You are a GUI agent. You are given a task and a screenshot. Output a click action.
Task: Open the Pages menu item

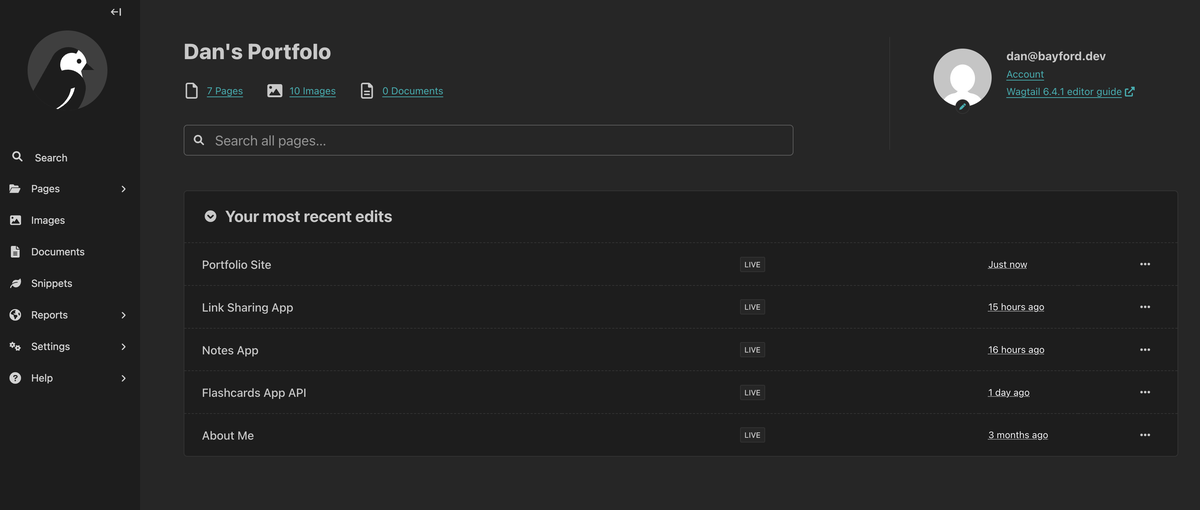[45, 189]
